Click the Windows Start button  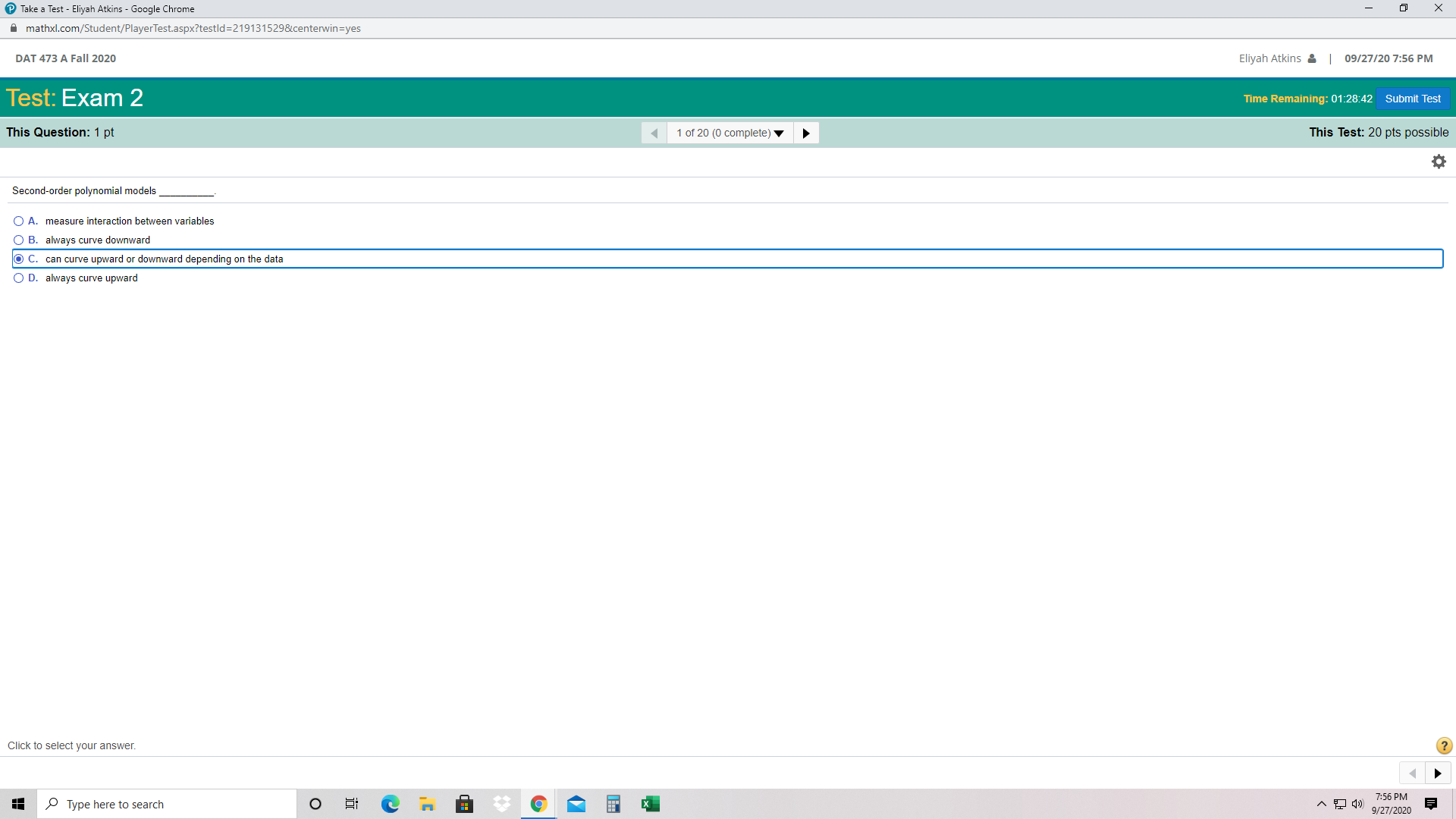18,804
